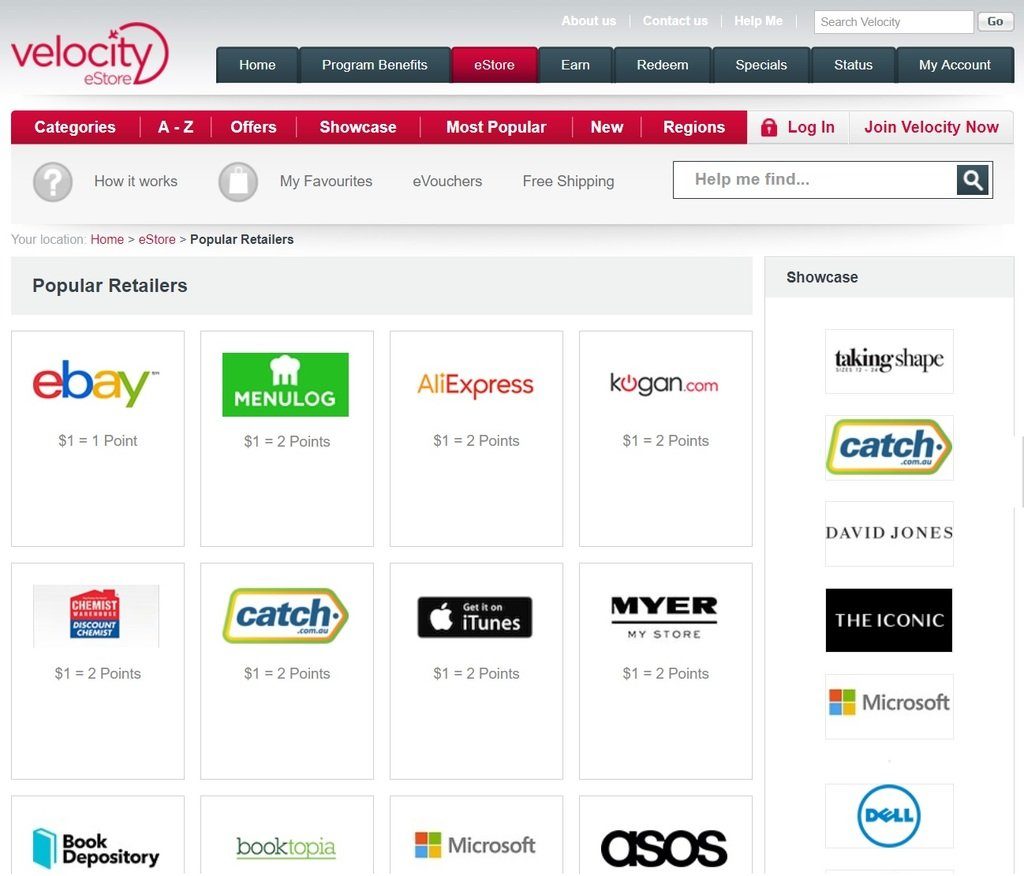Open the Program Benefits tab

coord(374,65)
